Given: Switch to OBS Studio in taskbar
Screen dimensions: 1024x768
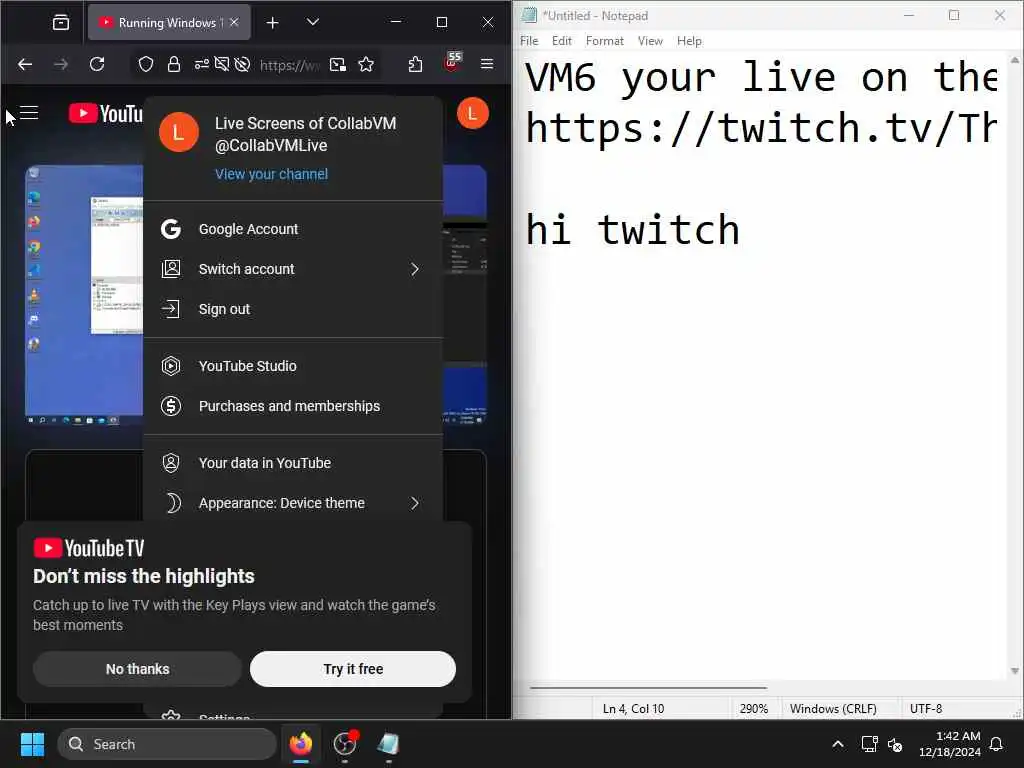Looking at the screenshot, I should (x=345, y=744).
